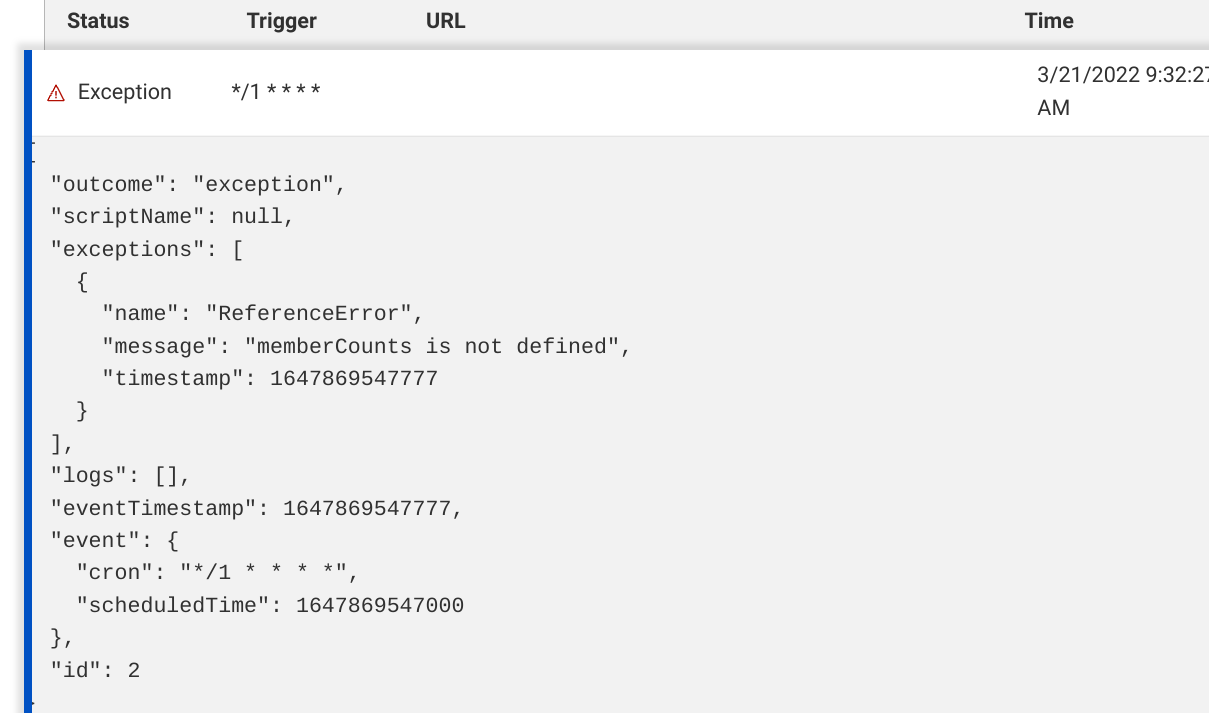Click the "eventTimestamp" line
Screen dimensions: 1209x713
[x=257, y=508]
